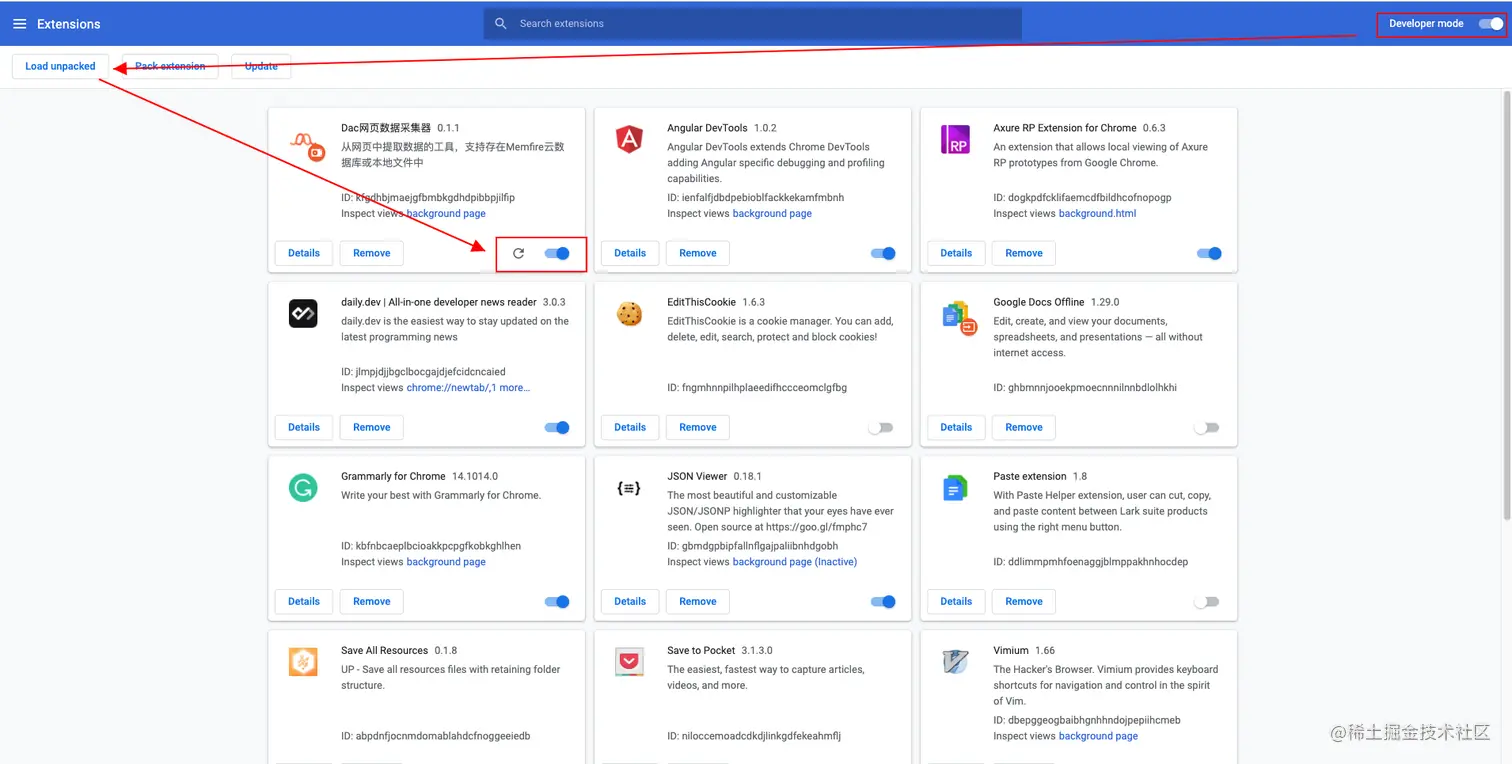The height and width of the screenshot is (764, 1512).
Task: Disable the Angular DevTools extension
Action: [883, 253]
